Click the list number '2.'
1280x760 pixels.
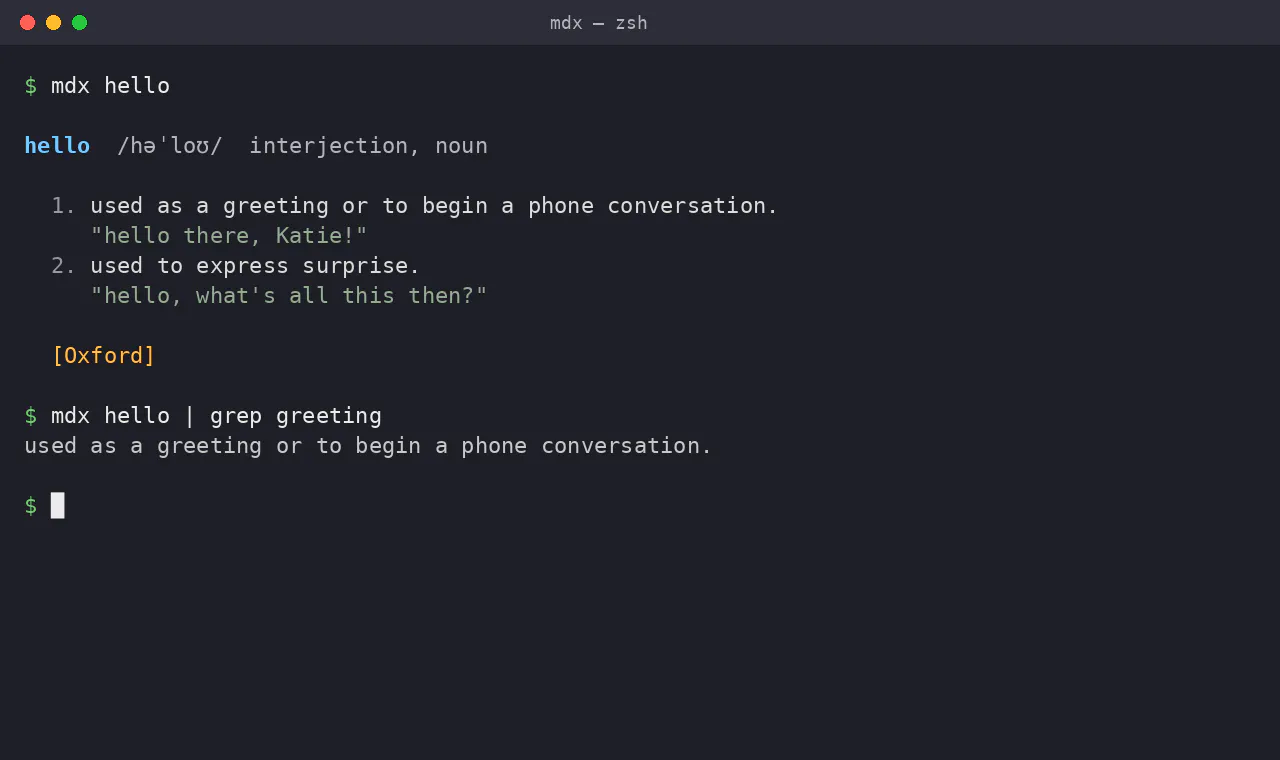(x=63, y=266)
